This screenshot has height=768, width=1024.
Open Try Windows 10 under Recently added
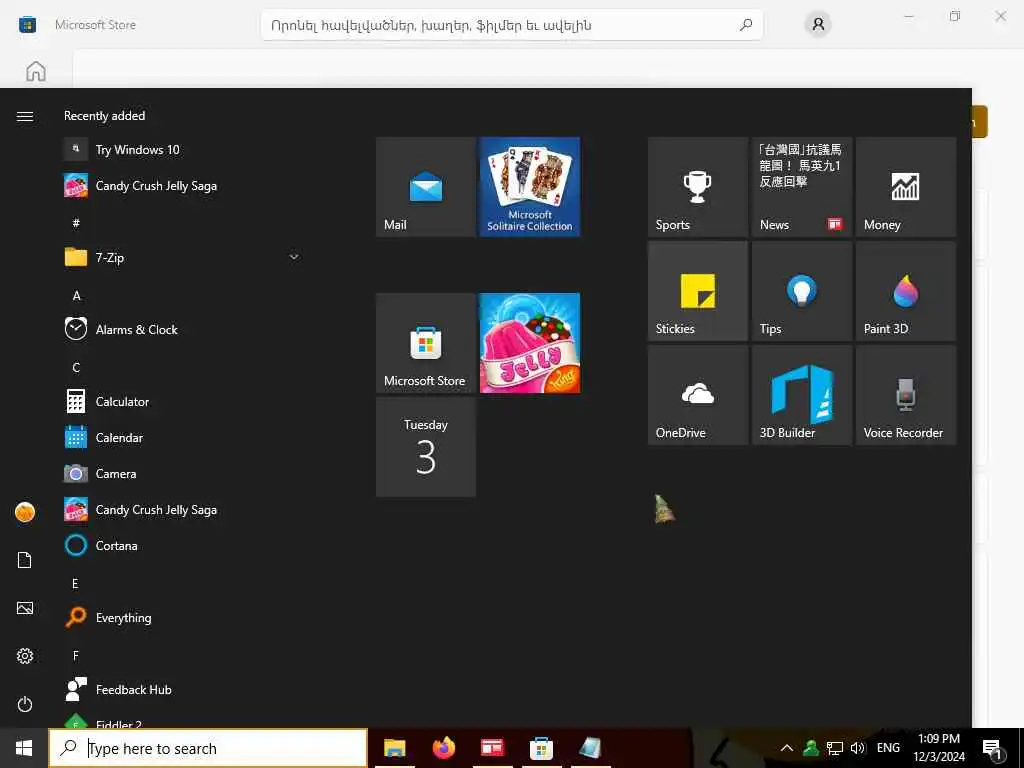pyautogui.click(x=183, y=150)
